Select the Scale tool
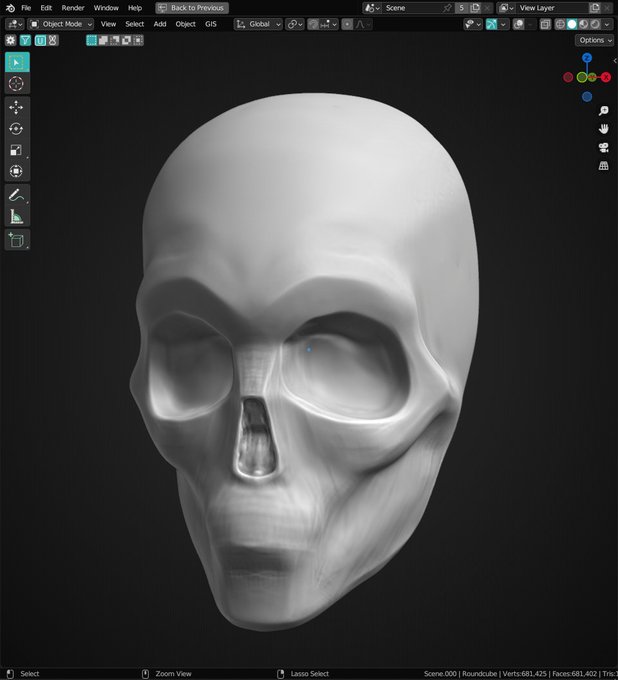Screen dimensions: 618x680 [17, 150]
